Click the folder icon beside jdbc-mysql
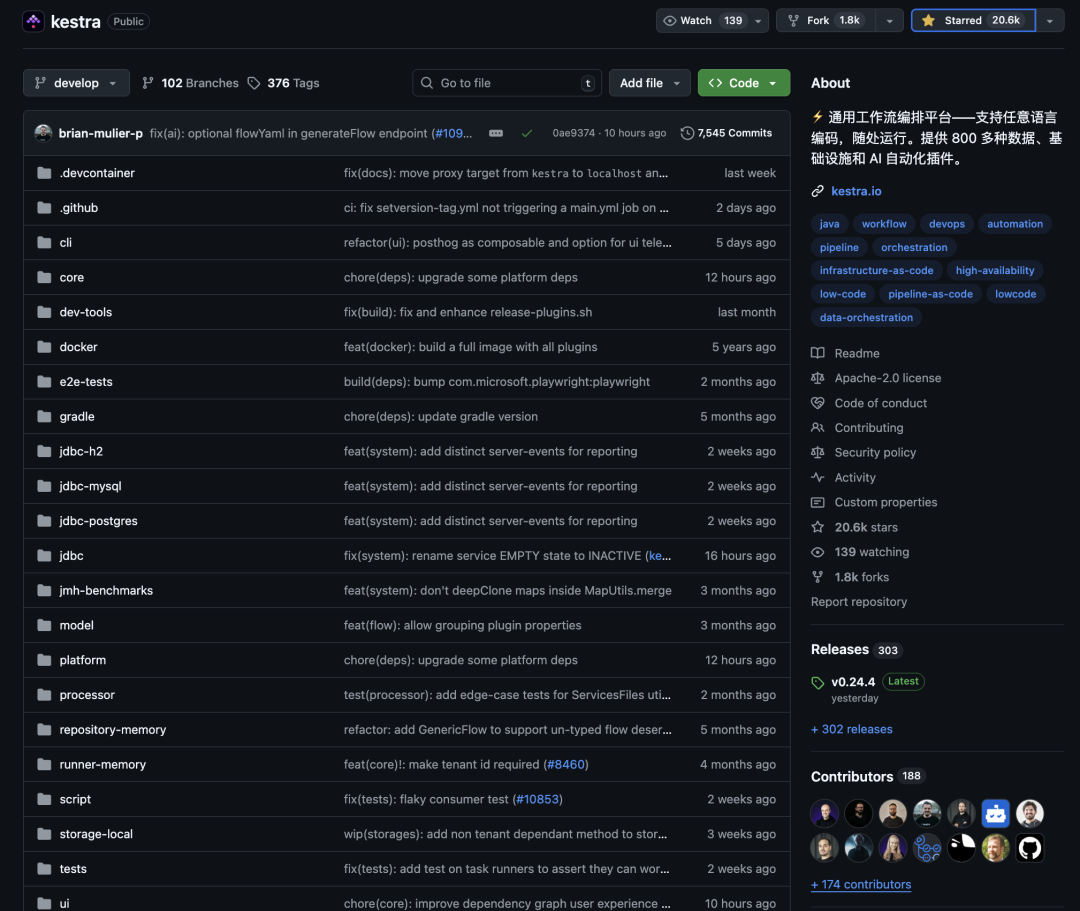The image size is (1080, 911). pyautogui.click(x=44, y=486)
